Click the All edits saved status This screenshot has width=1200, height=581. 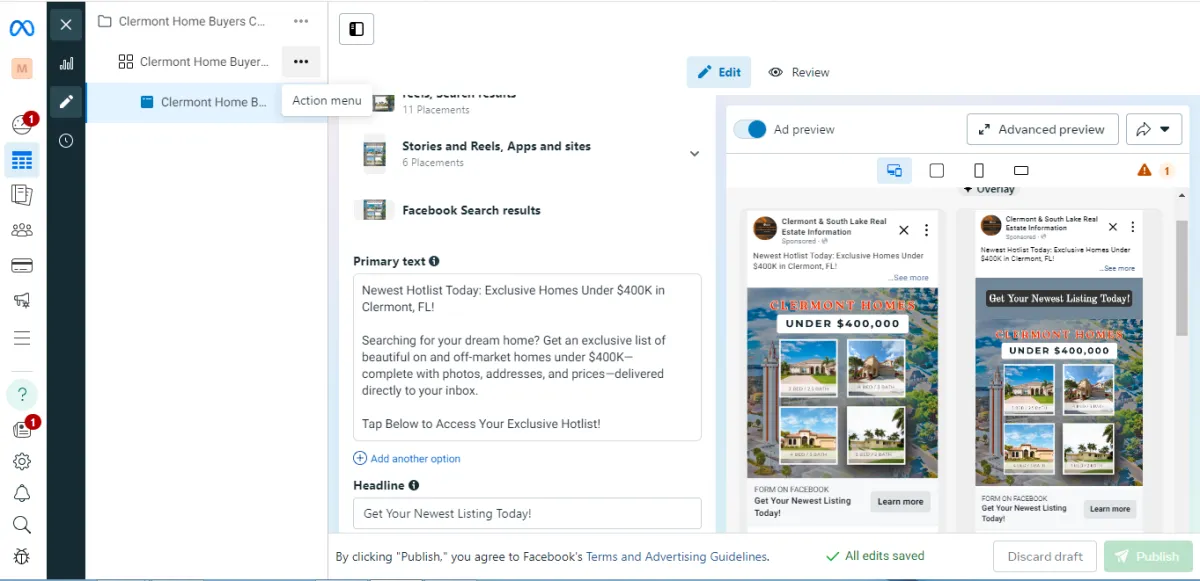pos(874,556)
